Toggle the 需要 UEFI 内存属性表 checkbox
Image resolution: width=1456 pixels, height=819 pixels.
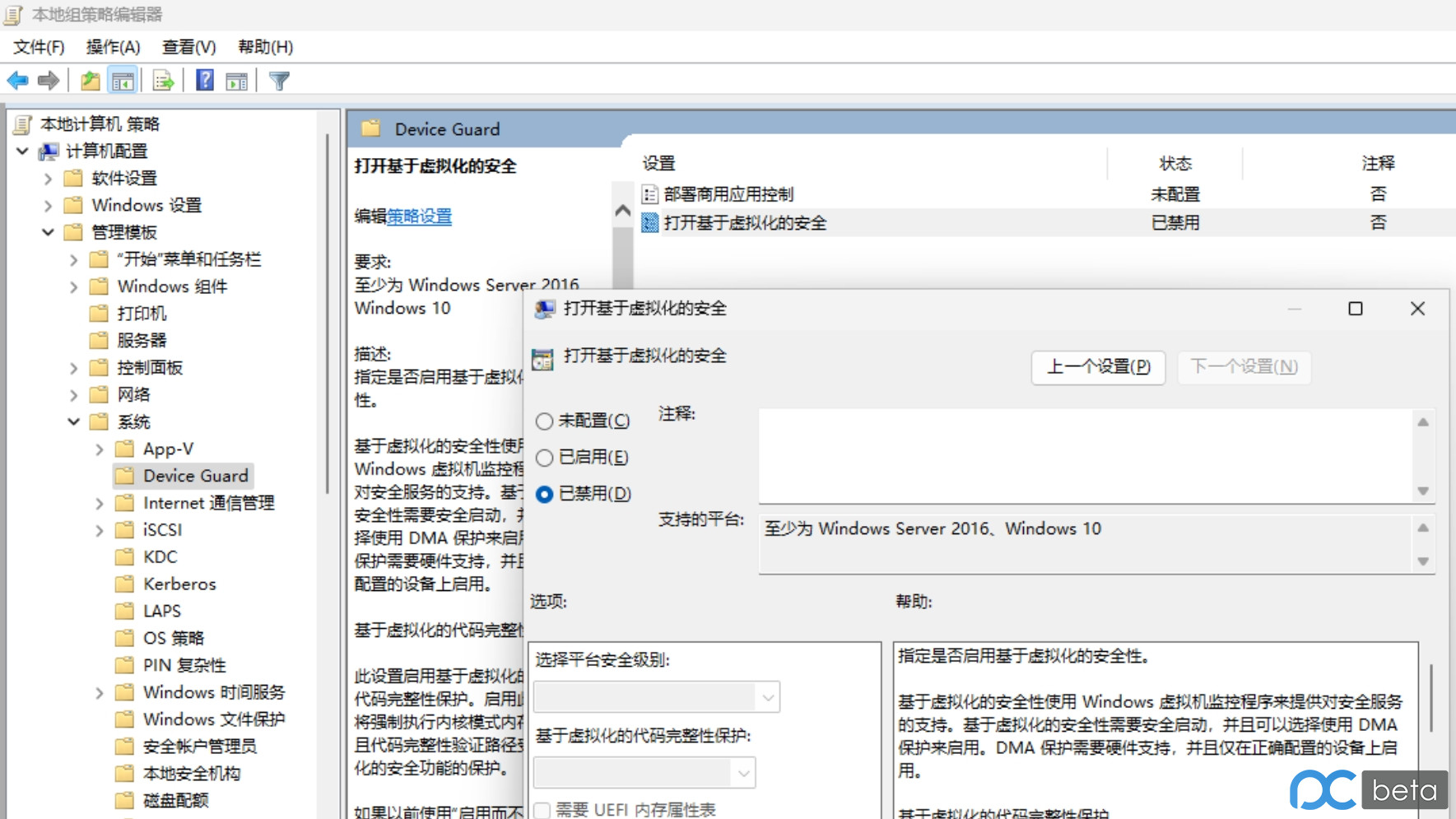click(x=542, y=810)
